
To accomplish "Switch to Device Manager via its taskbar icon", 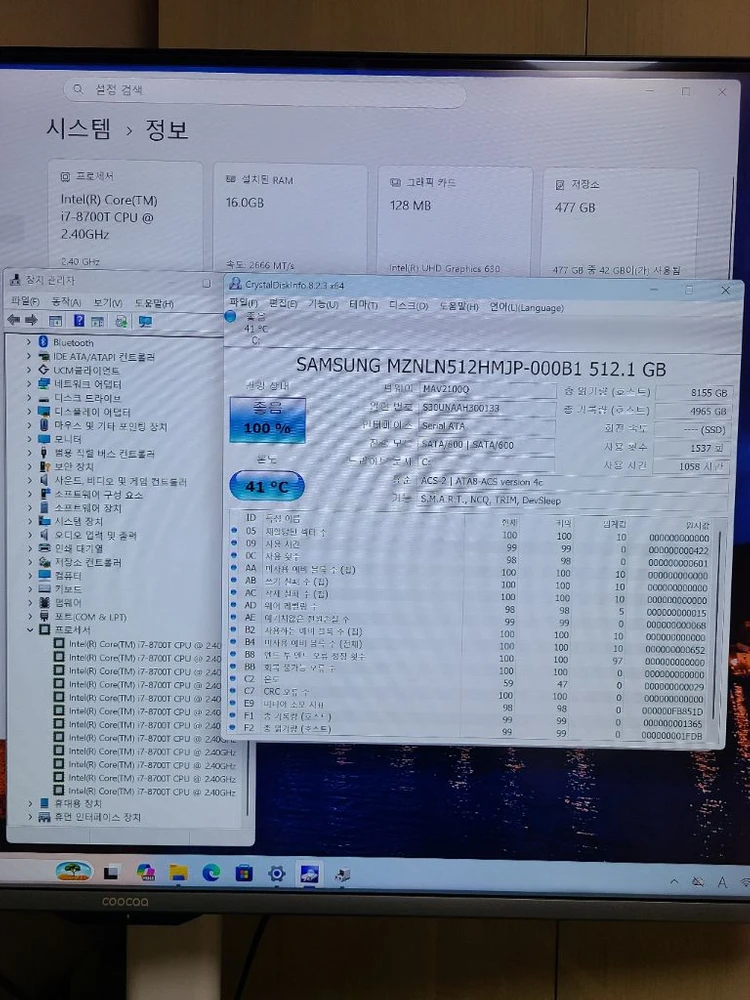I will [x=342, y=874].
